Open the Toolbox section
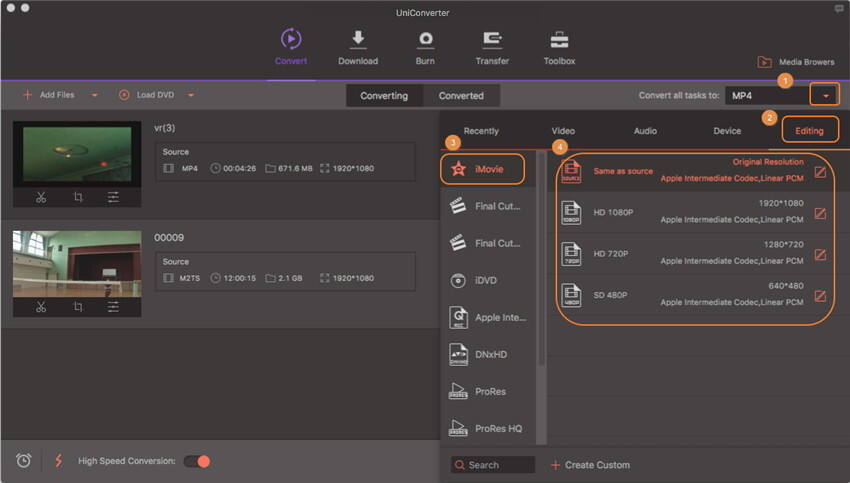Image resolution: width=850 pixels, height=483 pixels. coord(559,48)
